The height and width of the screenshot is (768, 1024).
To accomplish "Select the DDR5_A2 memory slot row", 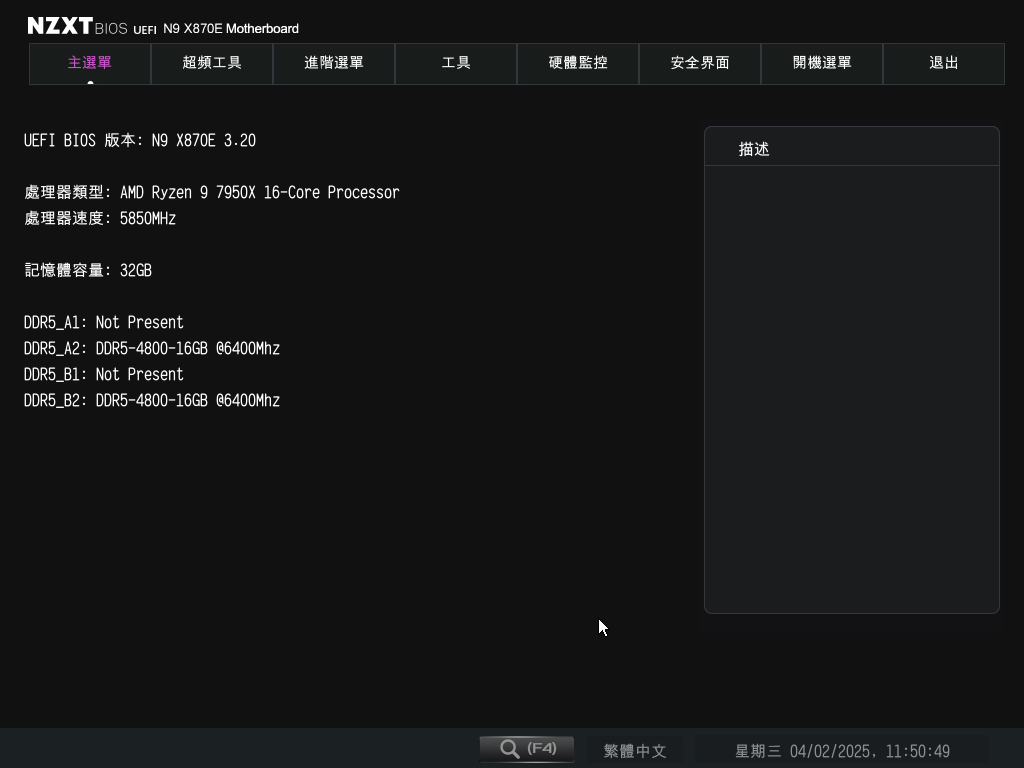I will (x=152, y=349).
